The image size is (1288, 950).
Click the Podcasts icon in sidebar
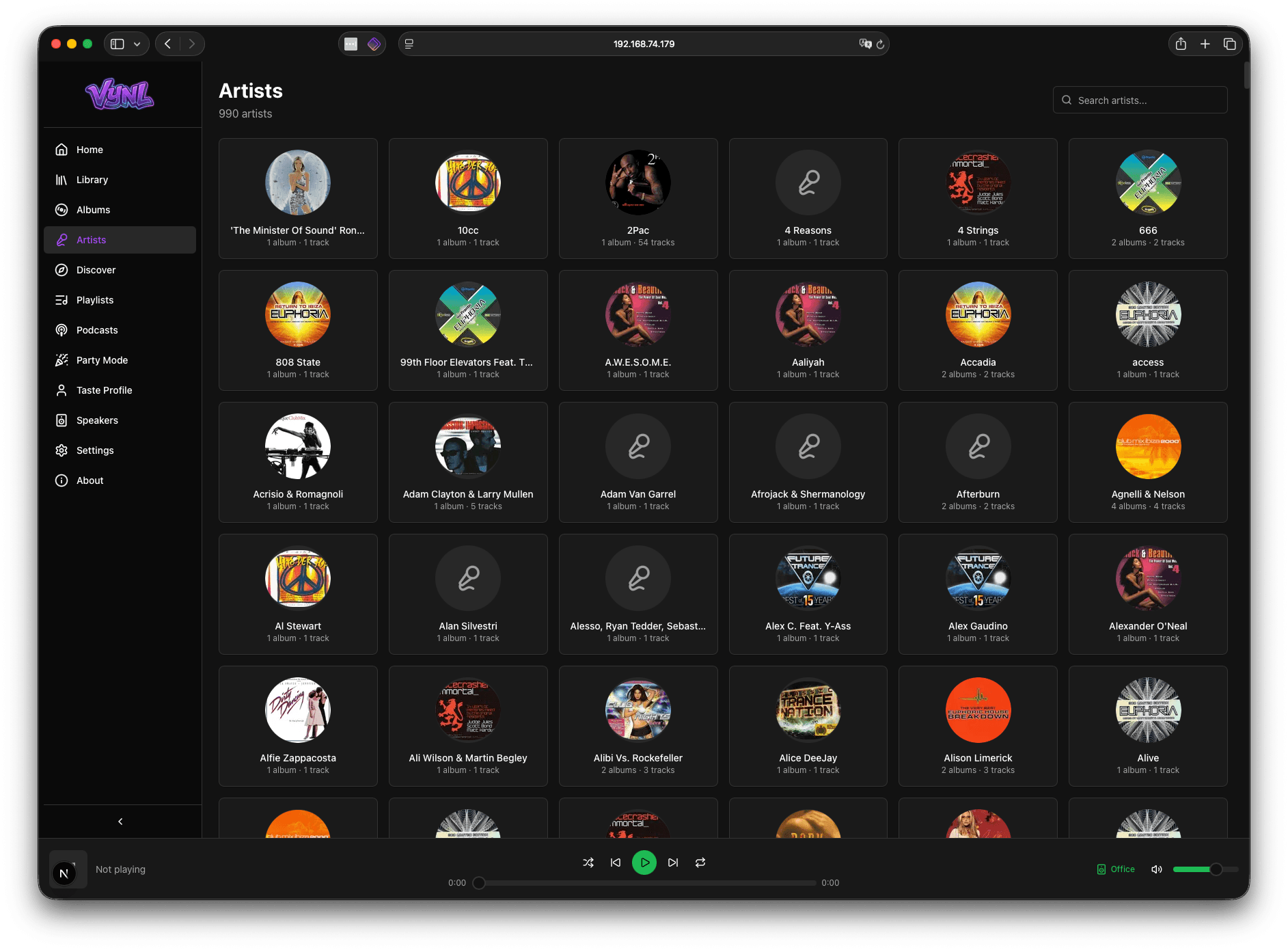[61, 330]
